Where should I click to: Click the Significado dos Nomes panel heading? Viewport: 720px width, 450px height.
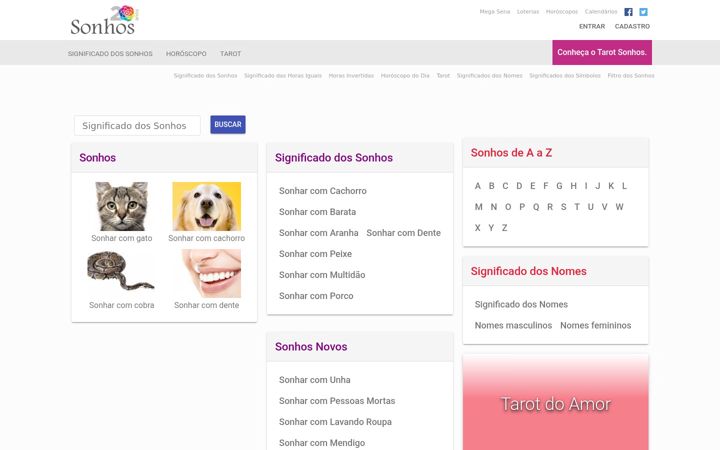point(529,271)
